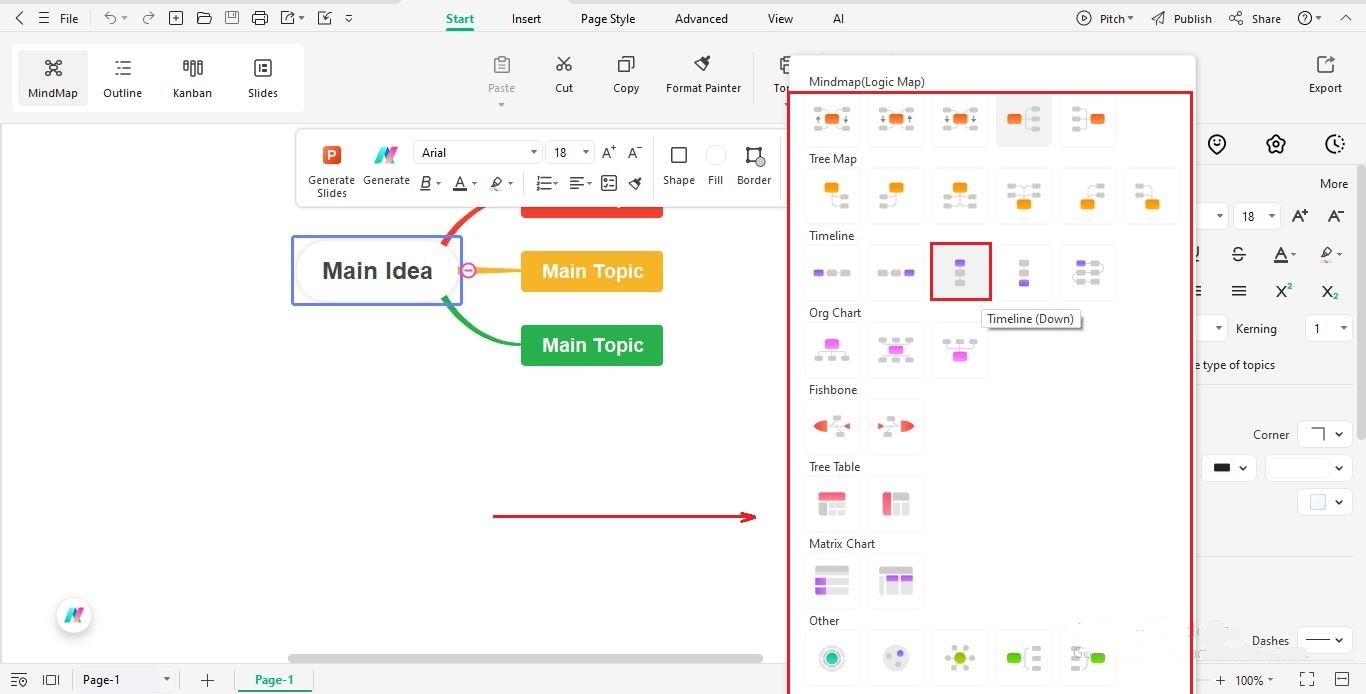
Task: Click the Fill color circle
Action: click(x=716, y=155)
